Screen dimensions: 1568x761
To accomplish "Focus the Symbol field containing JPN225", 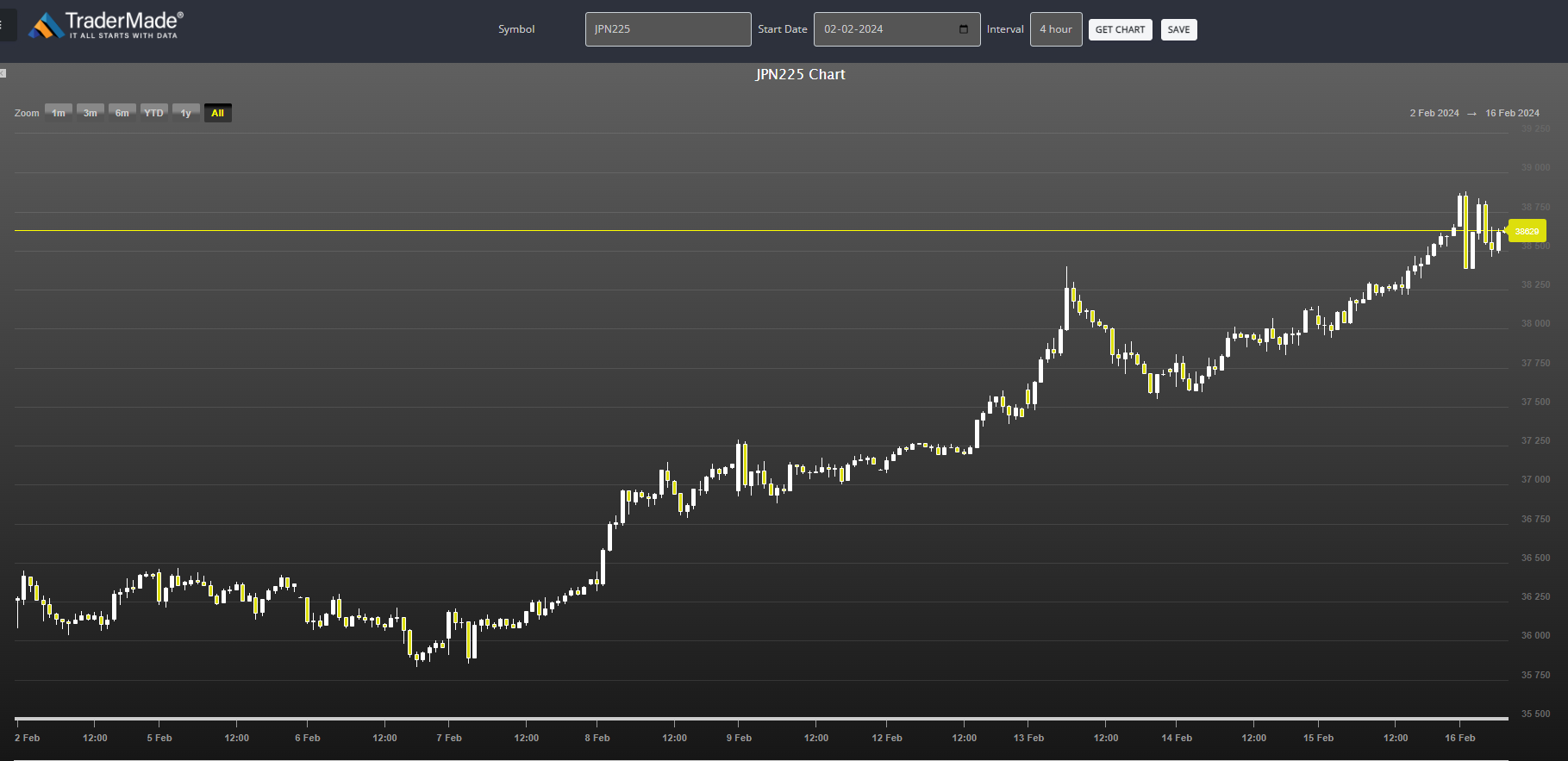I will 668,29.
